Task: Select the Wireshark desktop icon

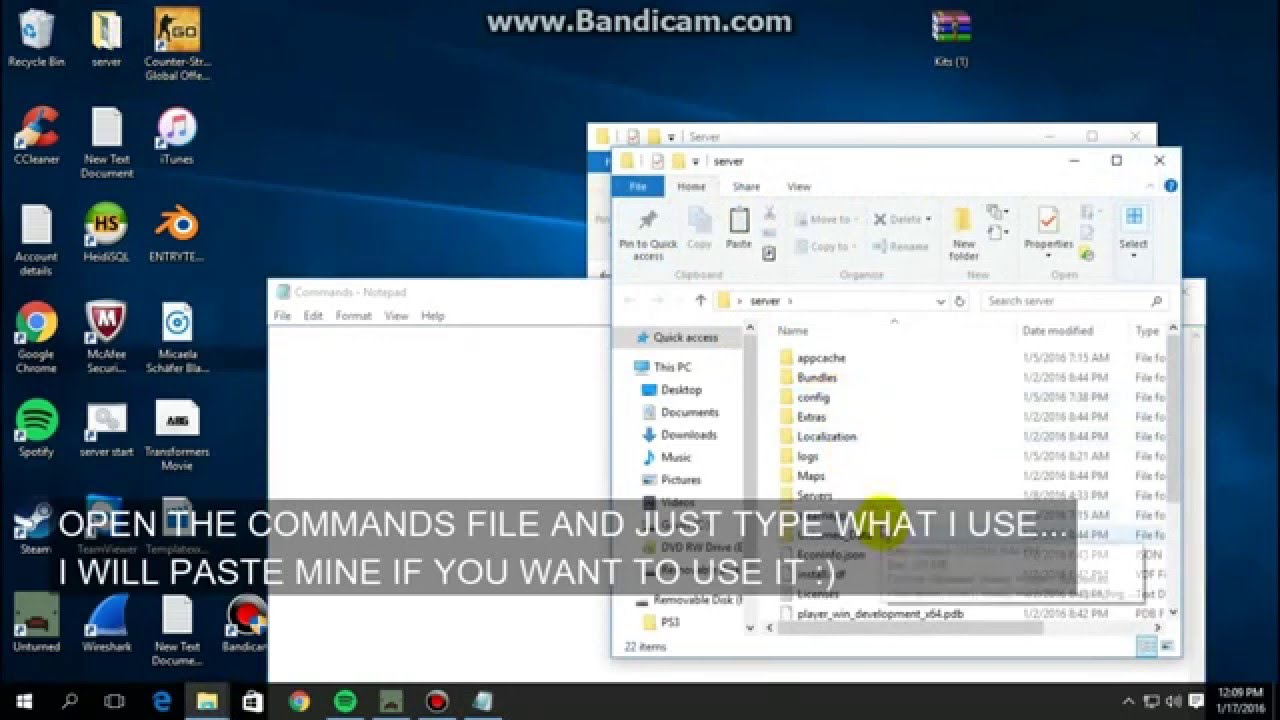Action: [106, 623]
